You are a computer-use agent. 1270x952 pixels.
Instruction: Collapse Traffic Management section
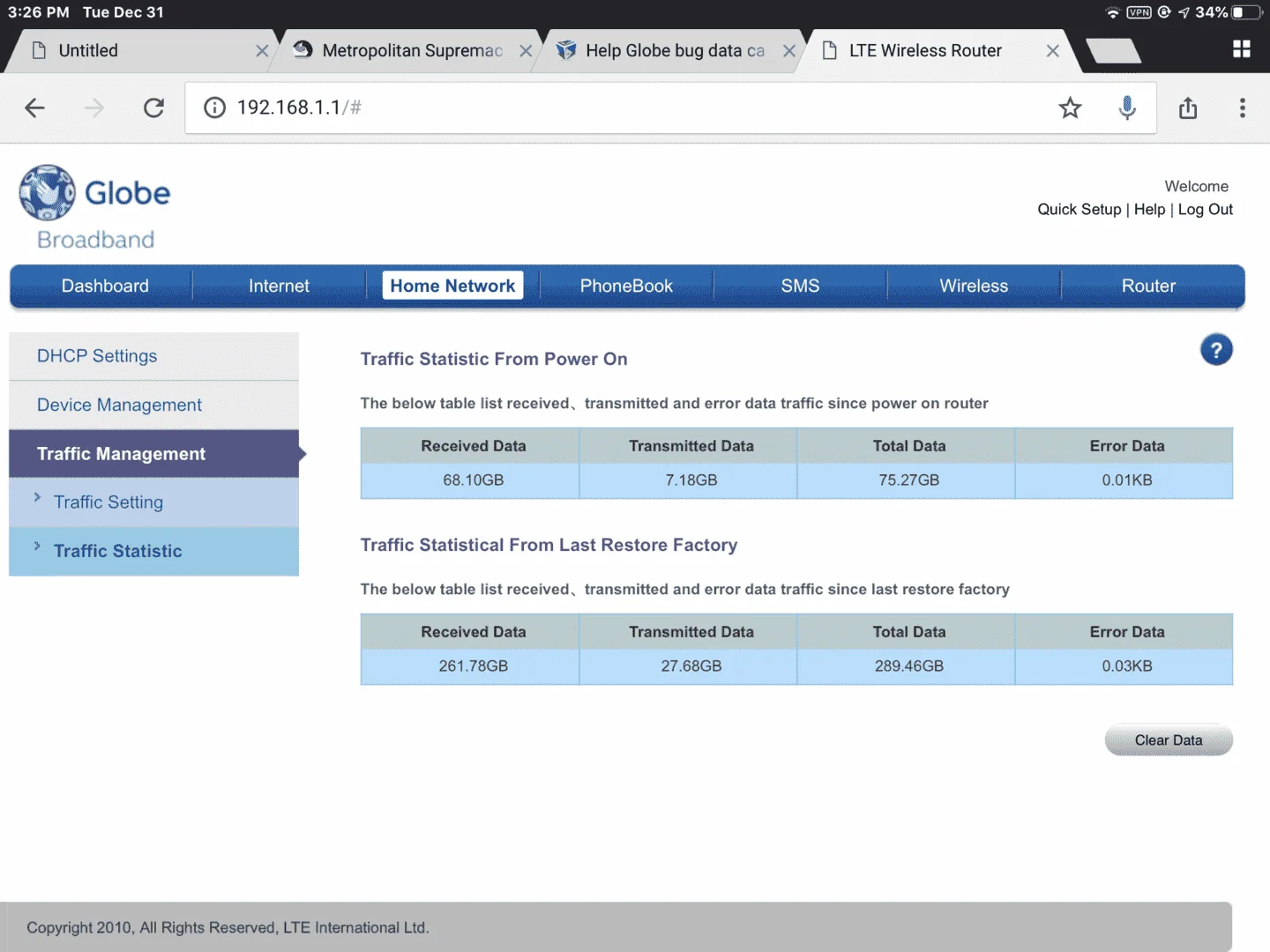153,454
